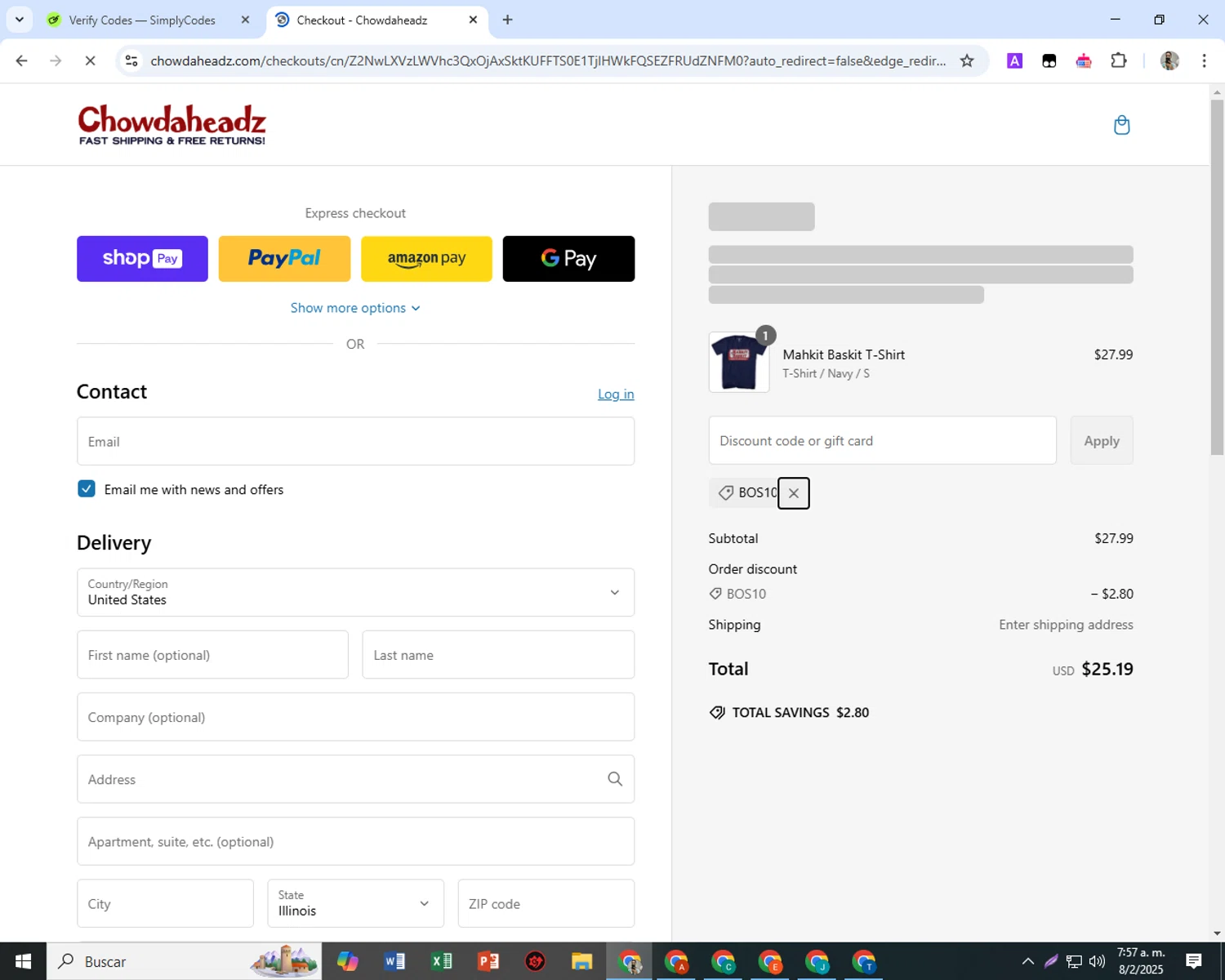
Task: Open the Copilot taskbar icon
Action: pyautogui.click(x=348, y=961)
